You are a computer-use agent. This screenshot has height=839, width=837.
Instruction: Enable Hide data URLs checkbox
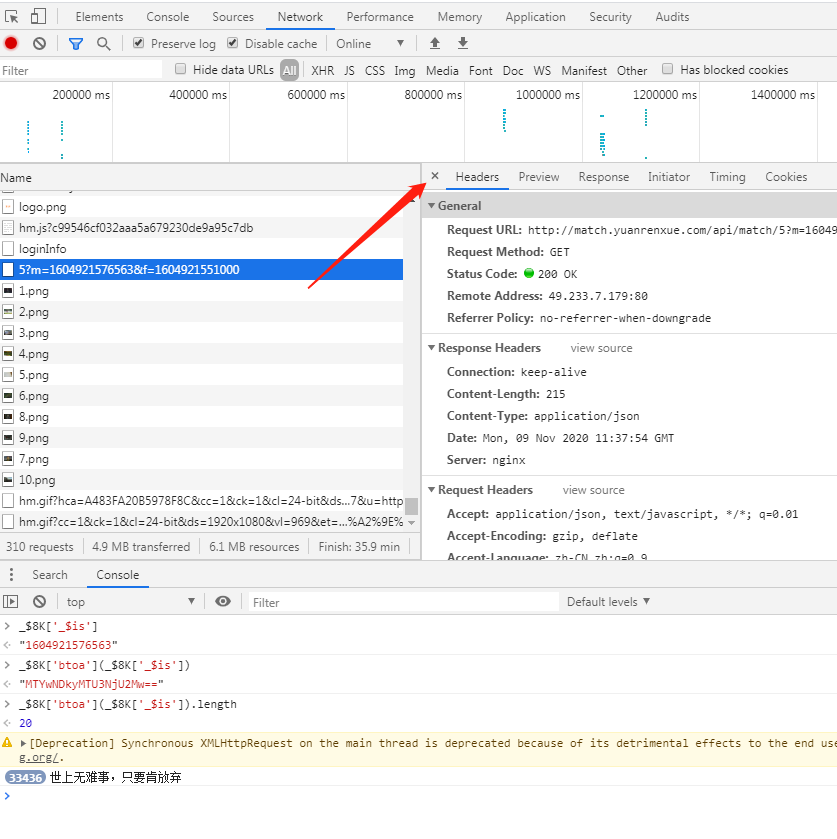coord(181,69)
